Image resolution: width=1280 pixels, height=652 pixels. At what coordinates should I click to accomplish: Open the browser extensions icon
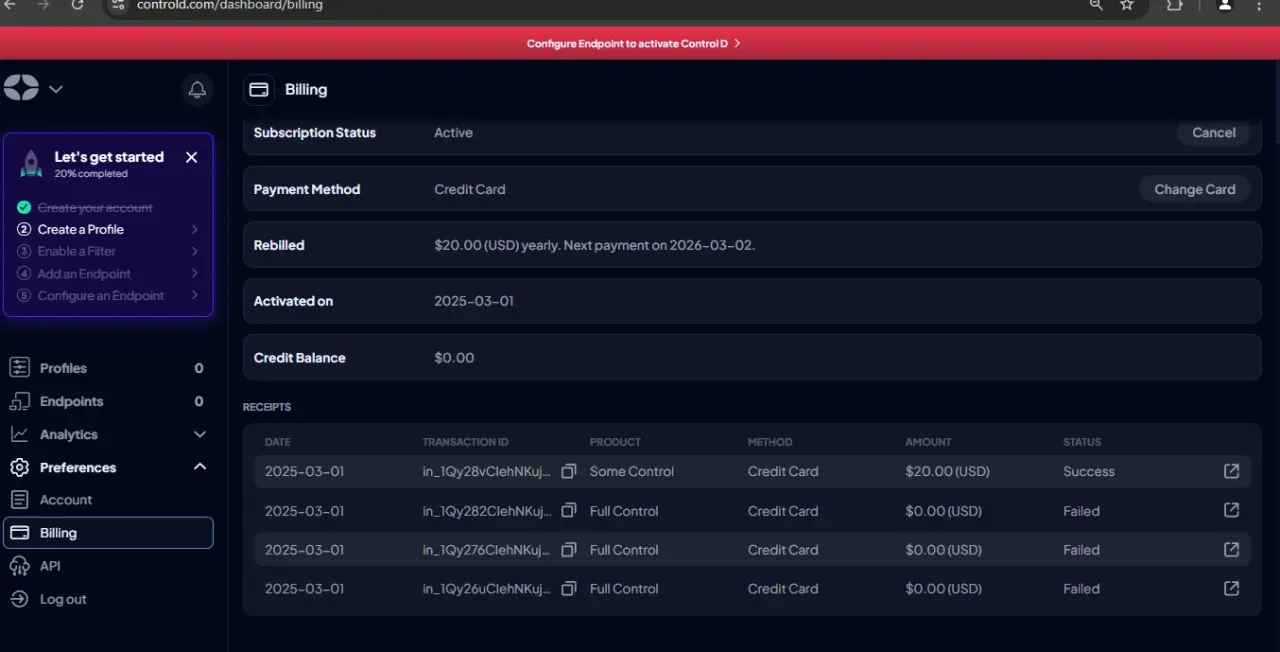click(x=1174, y=5)
